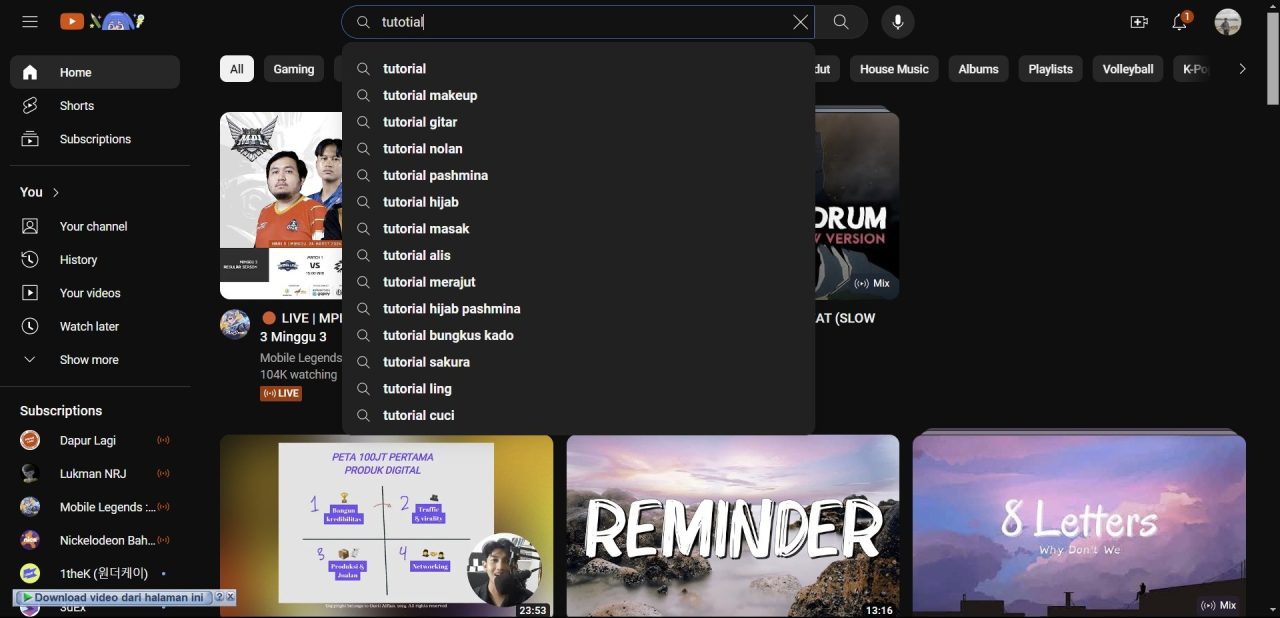
Task: Click Download video dari halaman ini
Action: coord(118,597)
